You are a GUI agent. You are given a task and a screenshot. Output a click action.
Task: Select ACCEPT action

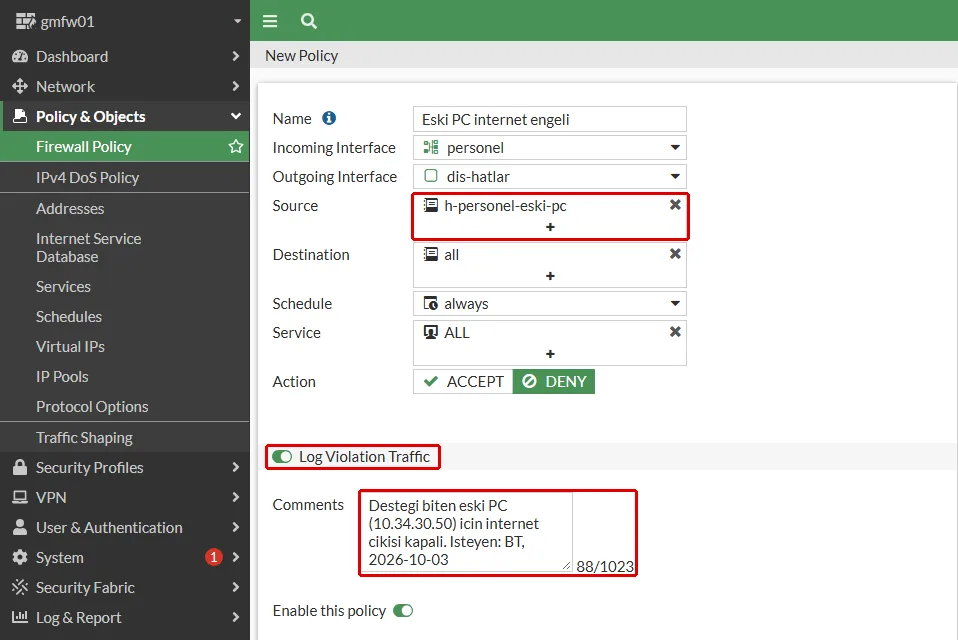(463, 382)
